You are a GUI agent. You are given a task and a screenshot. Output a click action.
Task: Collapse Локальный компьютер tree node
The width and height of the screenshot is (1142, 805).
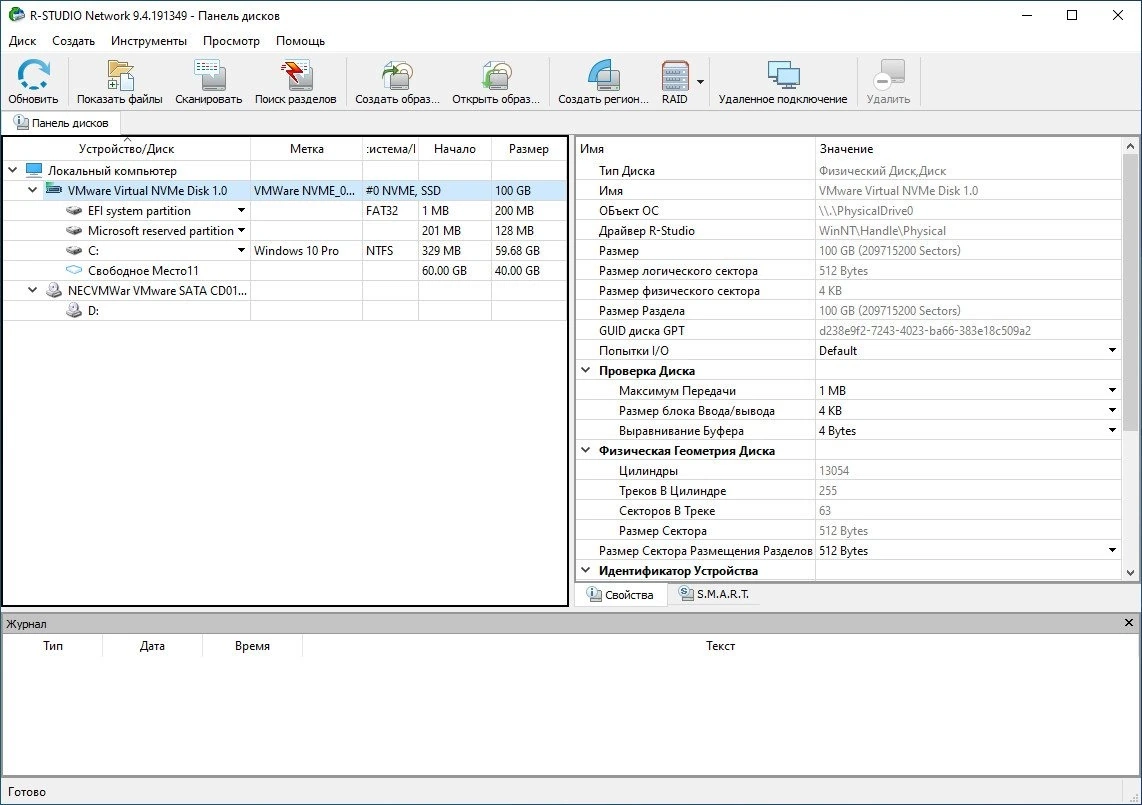tap(12, 170)
